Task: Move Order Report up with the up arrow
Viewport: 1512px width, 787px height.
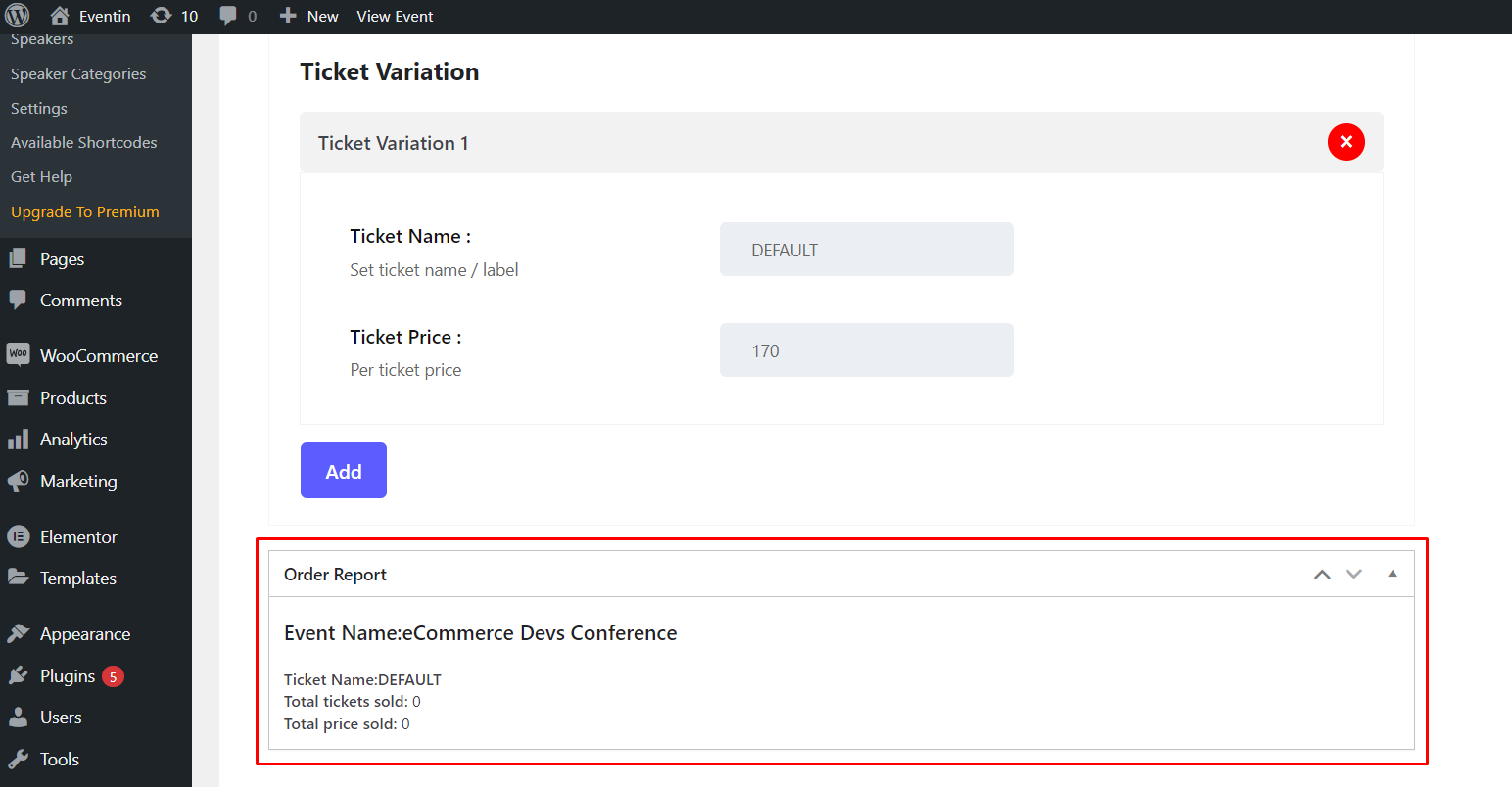Action: [1322, 574]
